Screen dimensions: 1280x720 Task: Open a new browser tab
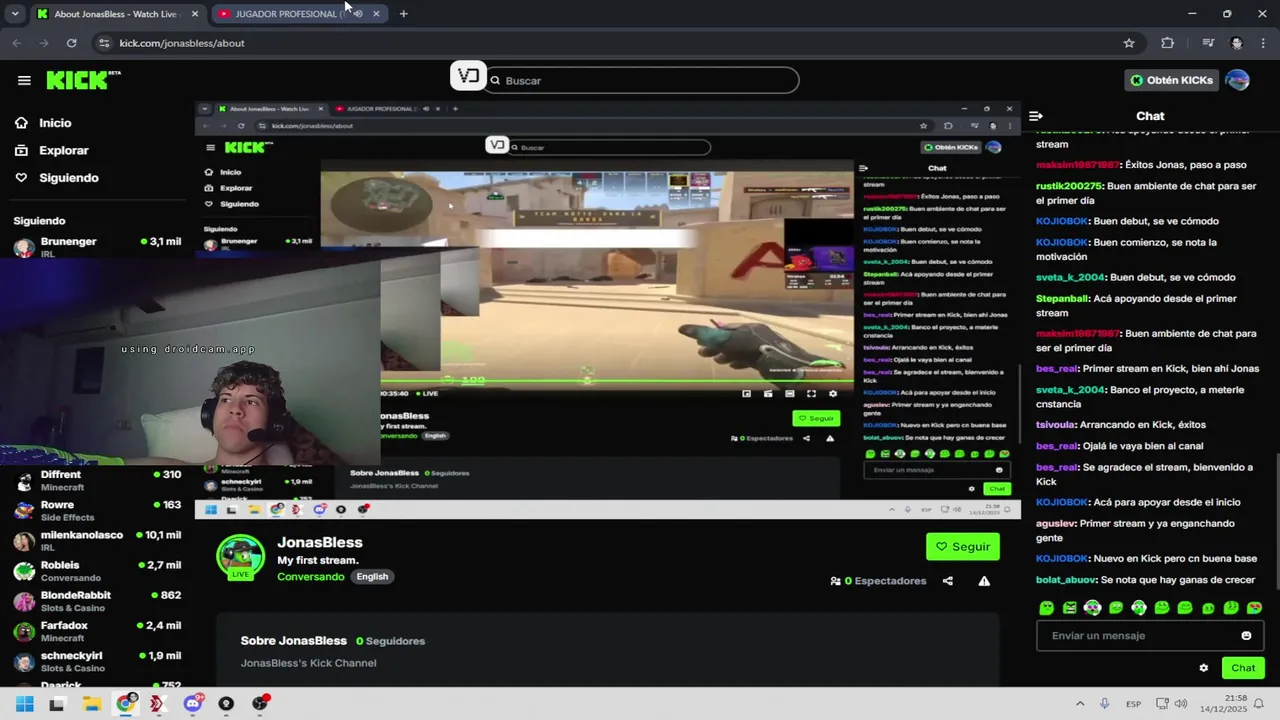[x=403, y=14]
